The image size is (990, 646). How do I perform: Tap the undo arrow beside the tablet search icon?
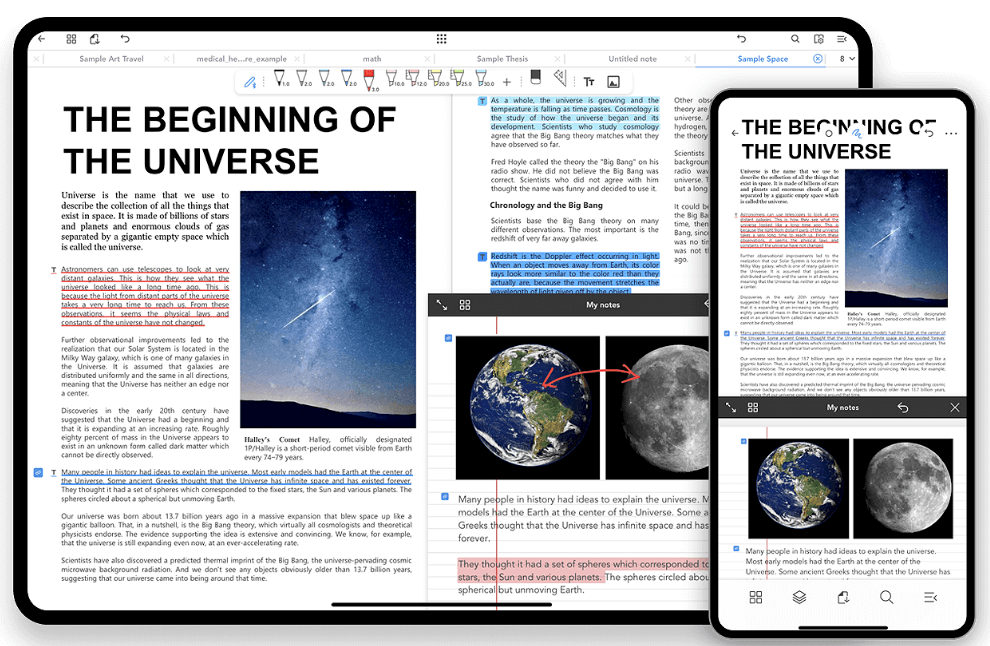(741, 39)
